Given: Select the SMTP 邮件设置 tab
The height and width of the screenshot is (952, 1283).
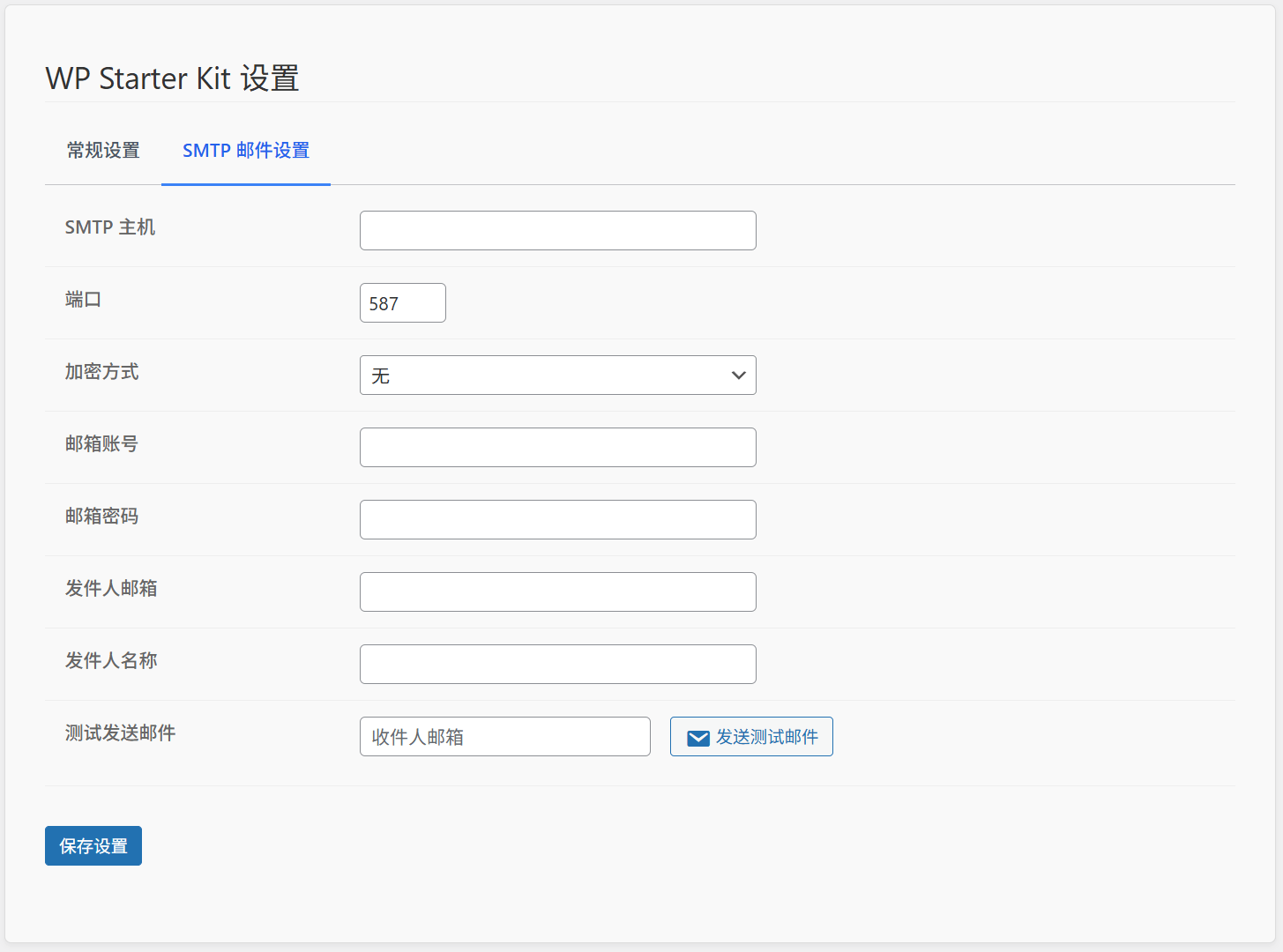Looking at the screenshot, I should coord(245,151).
